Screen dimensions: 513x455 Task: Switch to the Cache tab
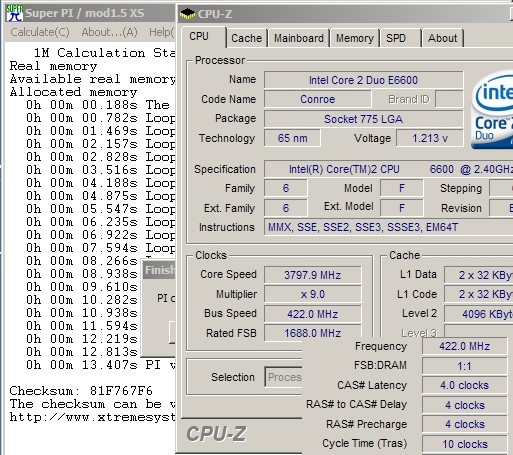click(x=247, y=38)
